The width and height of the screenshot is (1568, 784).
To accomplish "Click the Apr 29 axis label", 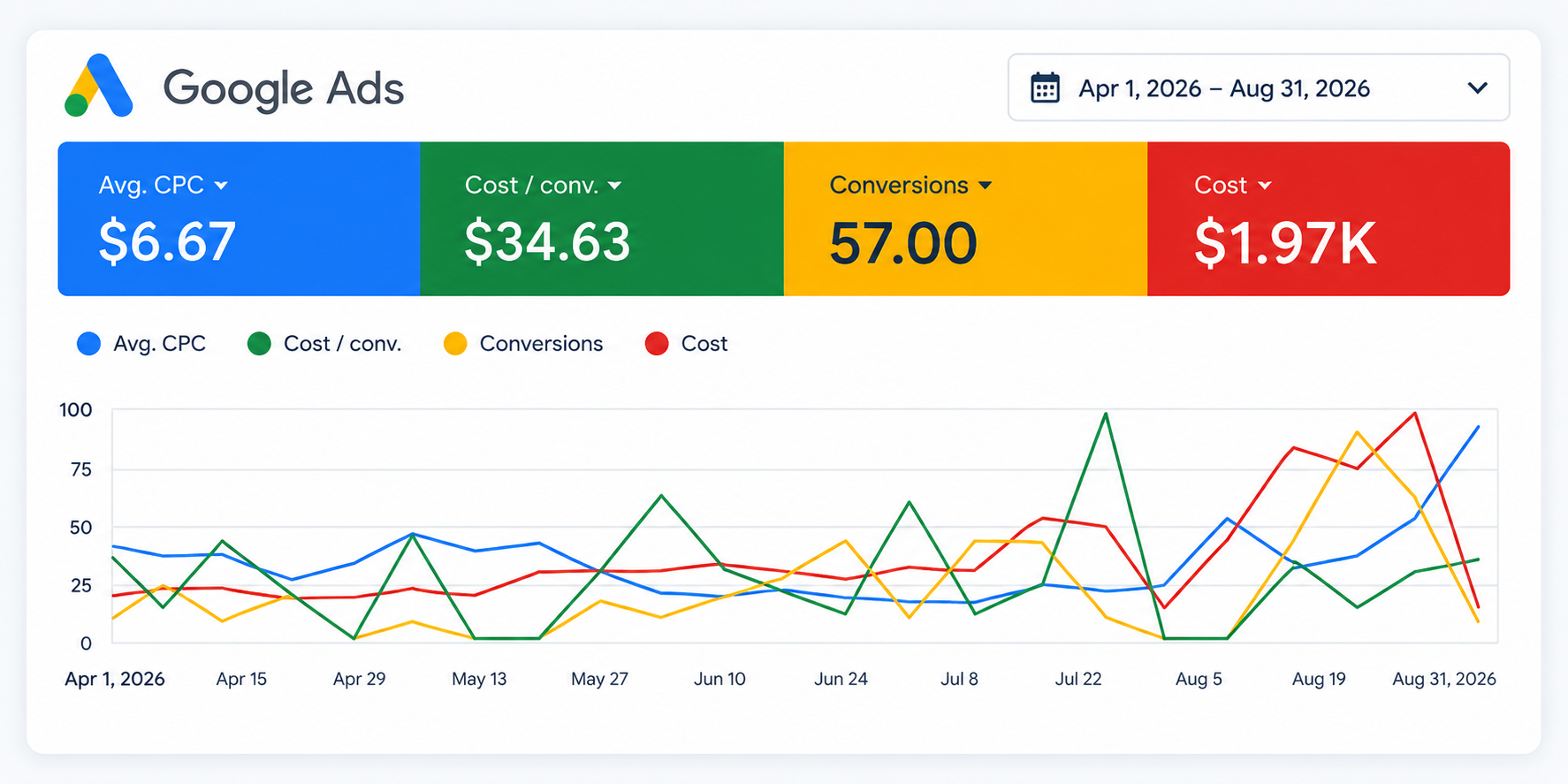I will click(x=359, y=679).
